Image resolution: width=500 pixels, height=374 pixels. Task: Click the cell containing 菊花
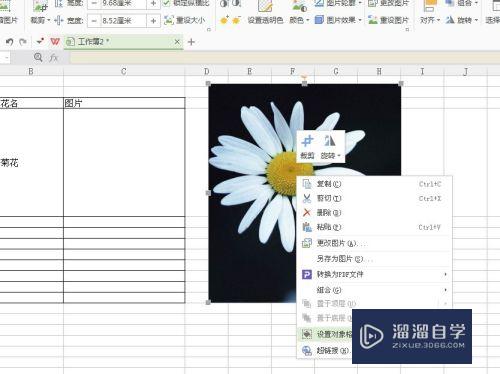(x=31, y=163)
